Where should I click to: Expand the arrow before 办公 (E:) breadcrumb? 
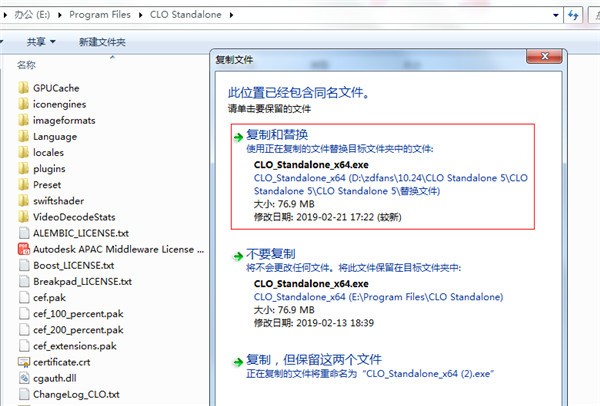pos(5,15)
